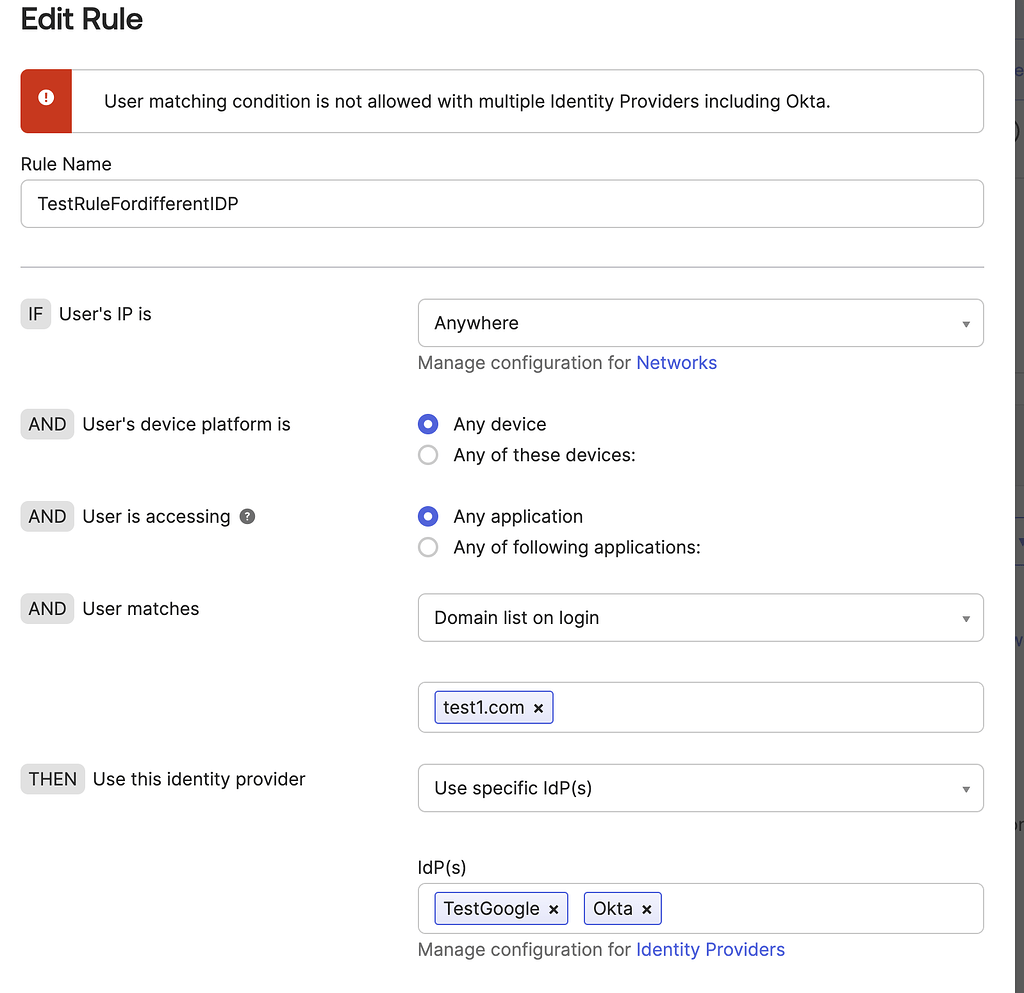Remove the Okta IdP tag
1024x993 pixels.
click(647, 909)
